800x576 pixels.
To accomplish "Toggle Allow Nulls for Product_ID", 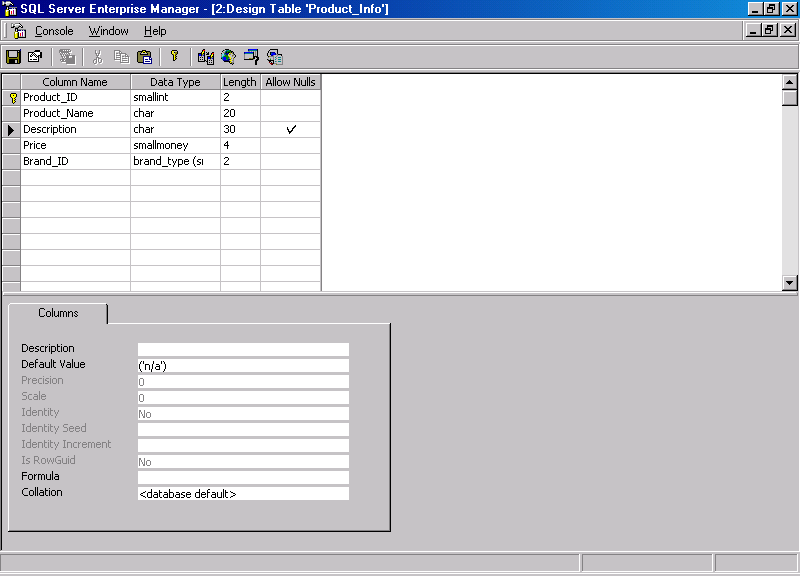I will pos(291,97).
